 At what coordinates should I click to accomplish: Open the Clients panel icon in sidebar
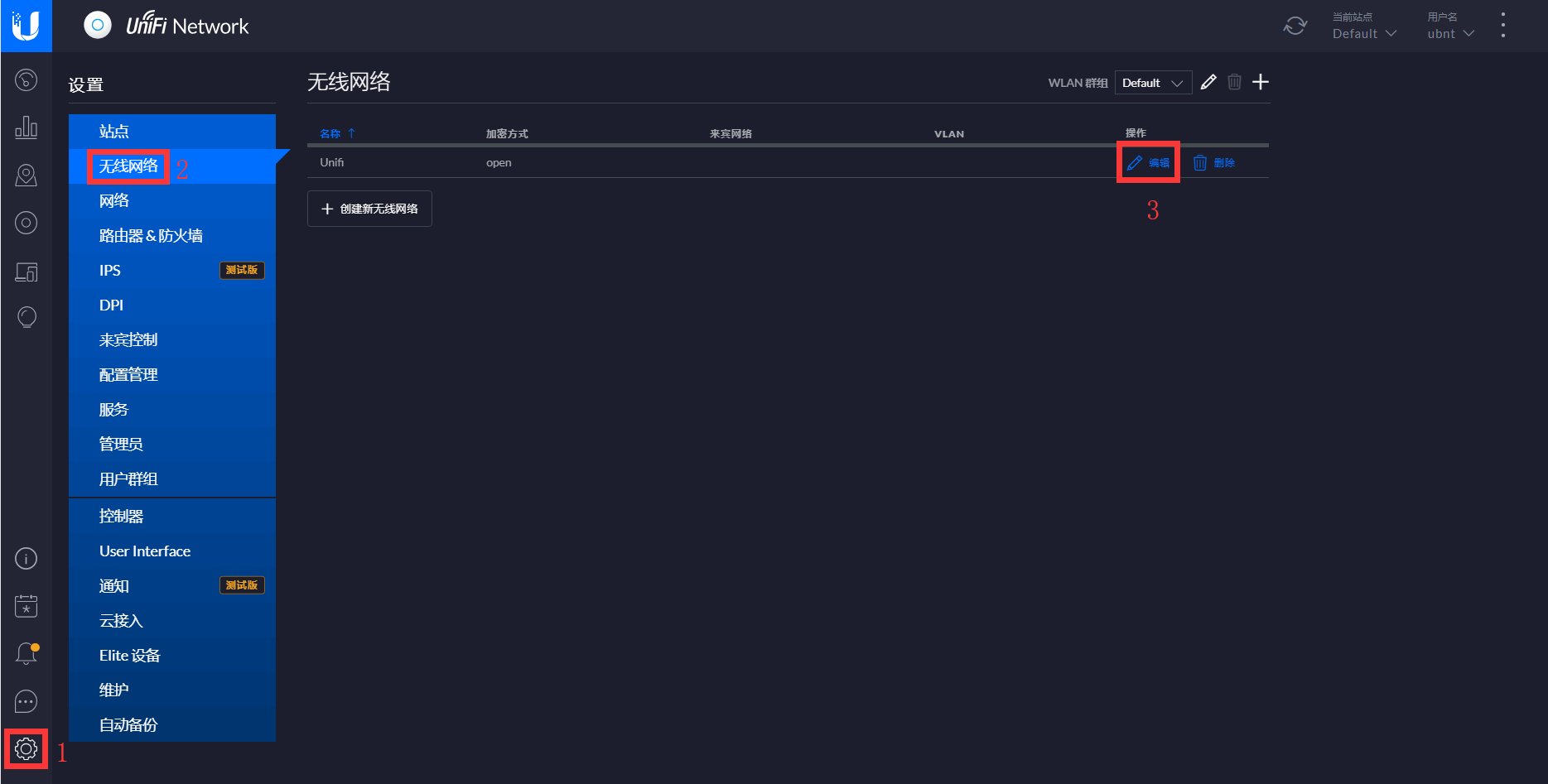[x=26, y=272]
